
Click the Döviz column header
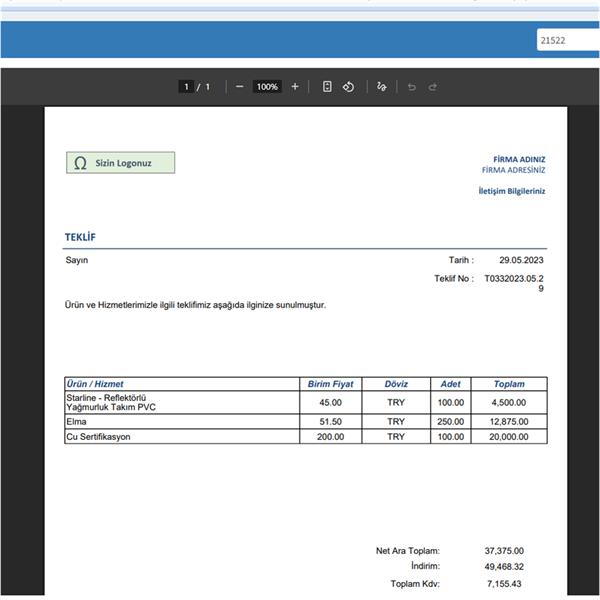pyautogui.click(x=396, y=384)
